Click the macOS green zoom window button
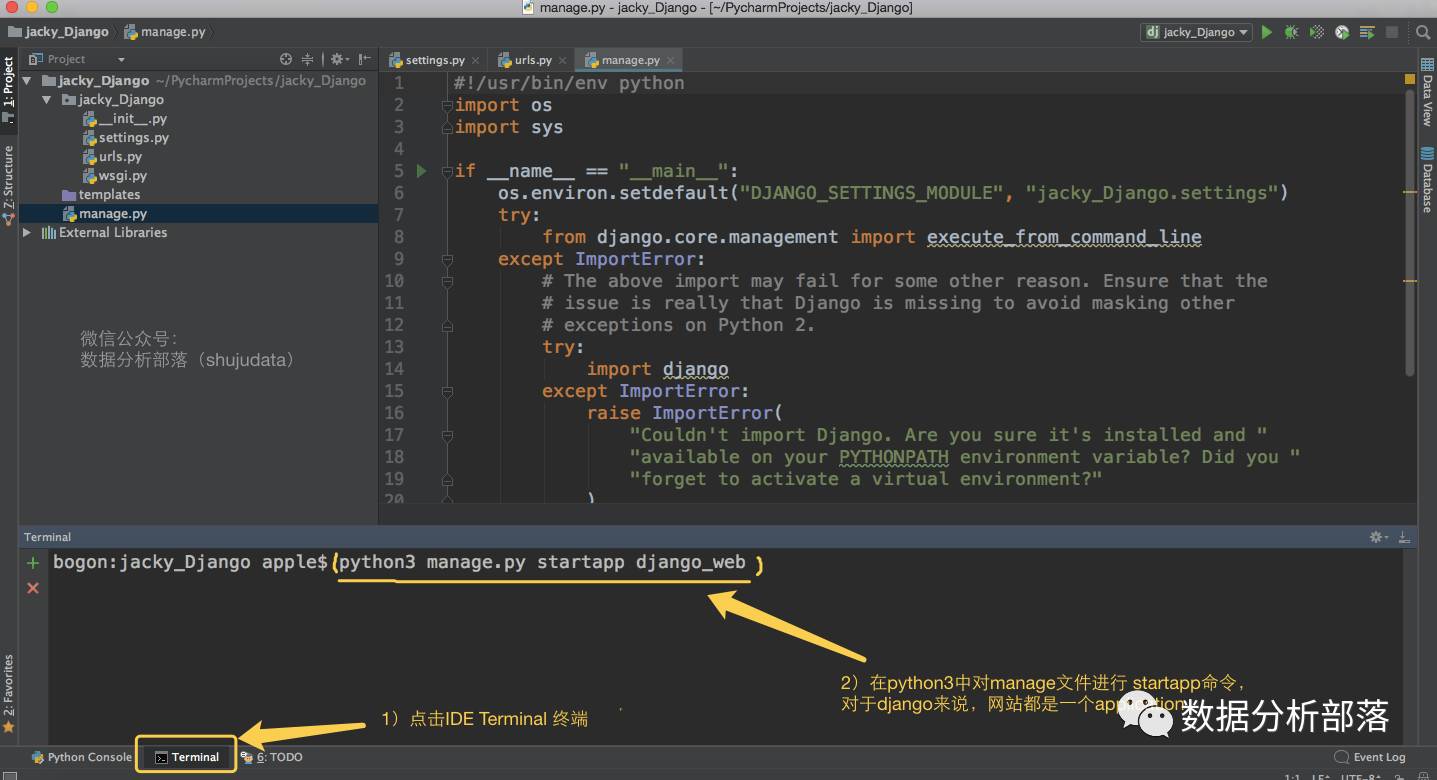The height and width of the screenshot is (780, 1437). pyautogui.click(x=52, y=8)
